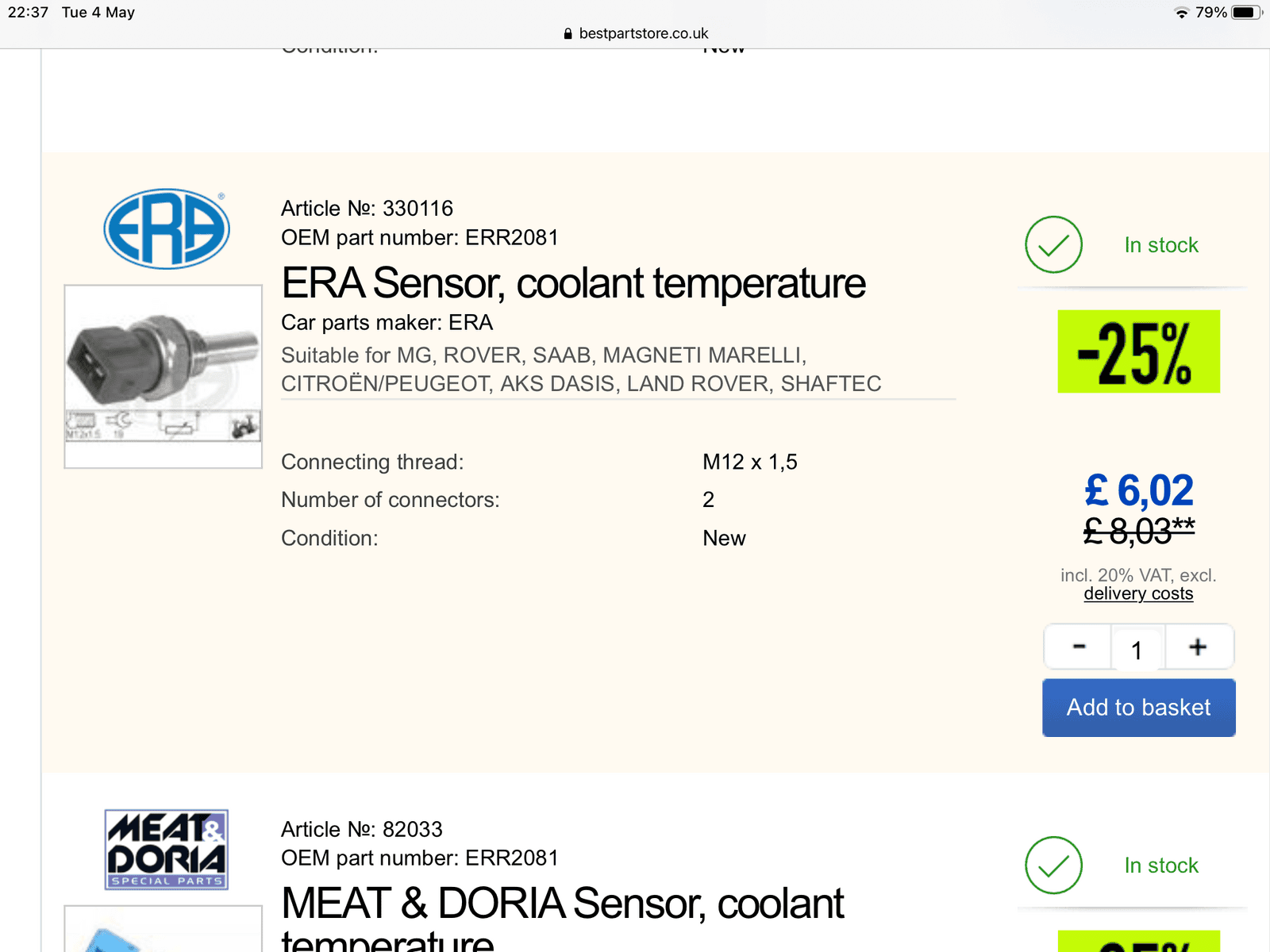Click the Meat & Doria brand logo
The height and width of the screenshot is (952, 1270).
[167, 850]
